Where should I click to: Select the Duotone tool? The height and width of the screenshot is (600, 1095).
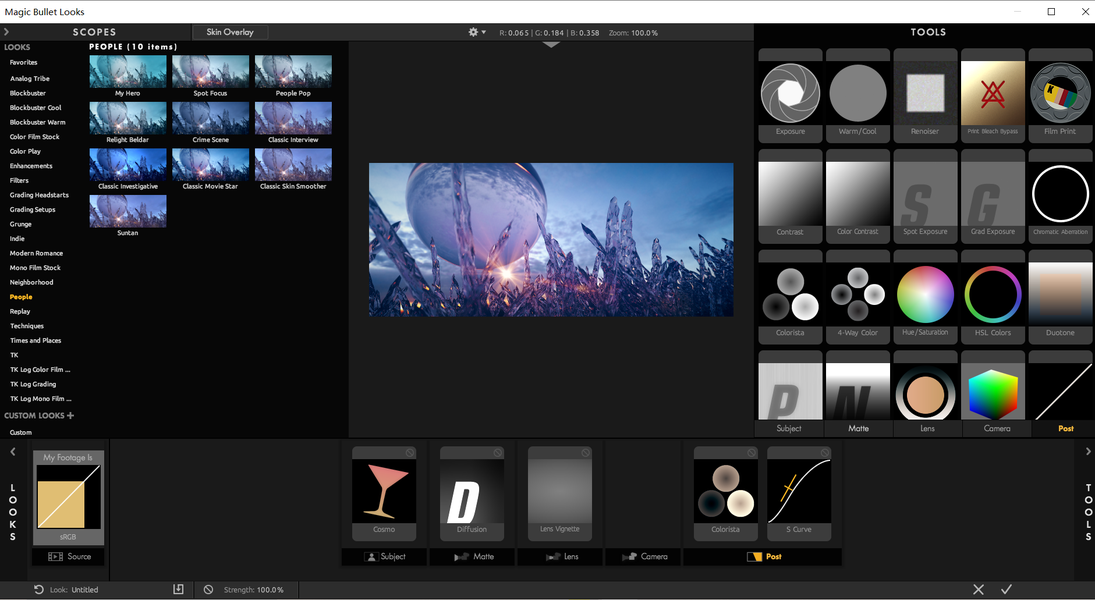pos(1060,297)
